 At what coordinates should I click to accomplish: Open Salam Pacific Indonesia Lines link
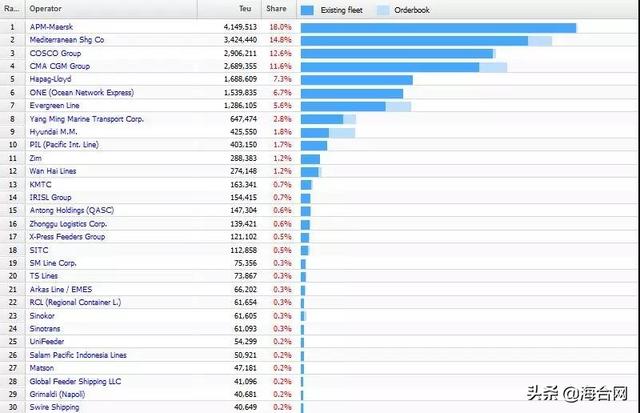(x=78, y=355)
